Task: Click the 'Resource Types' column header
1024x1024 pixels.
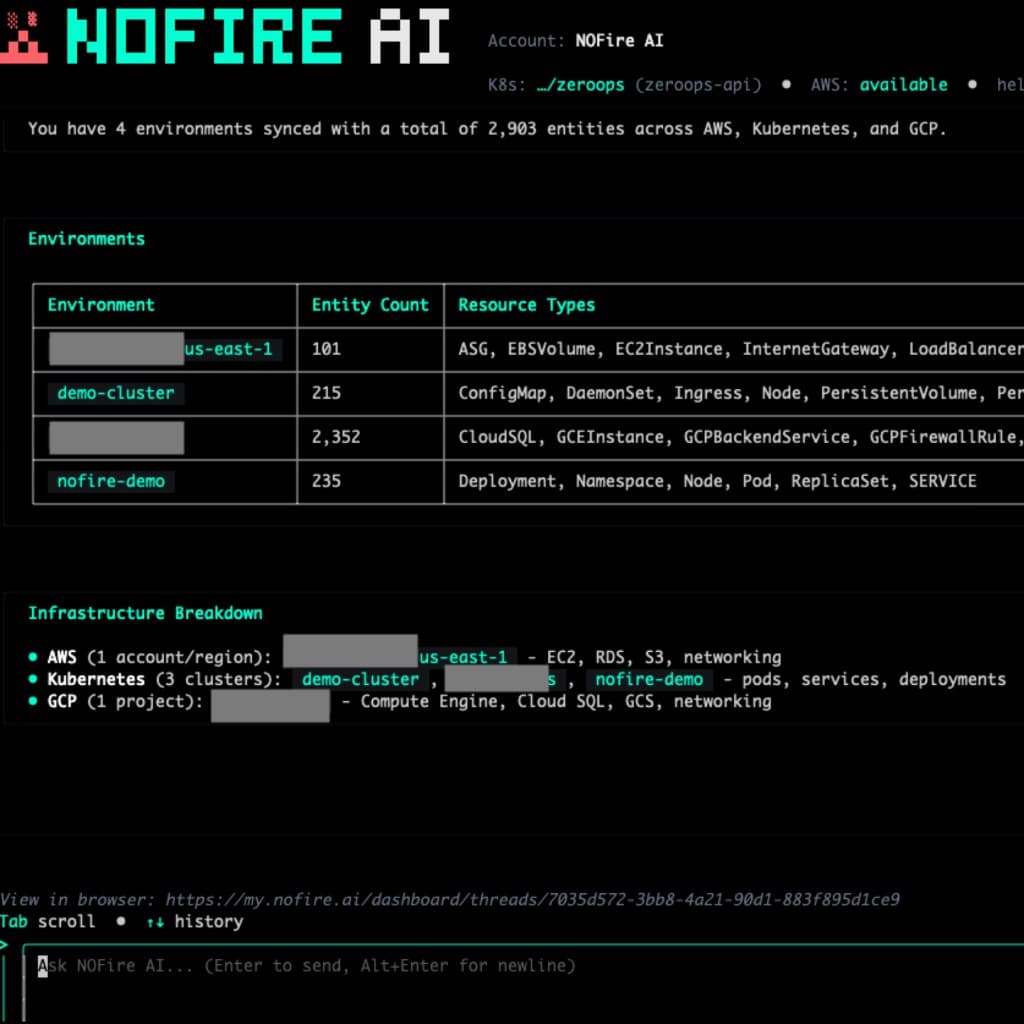Action: coord(526,305)
